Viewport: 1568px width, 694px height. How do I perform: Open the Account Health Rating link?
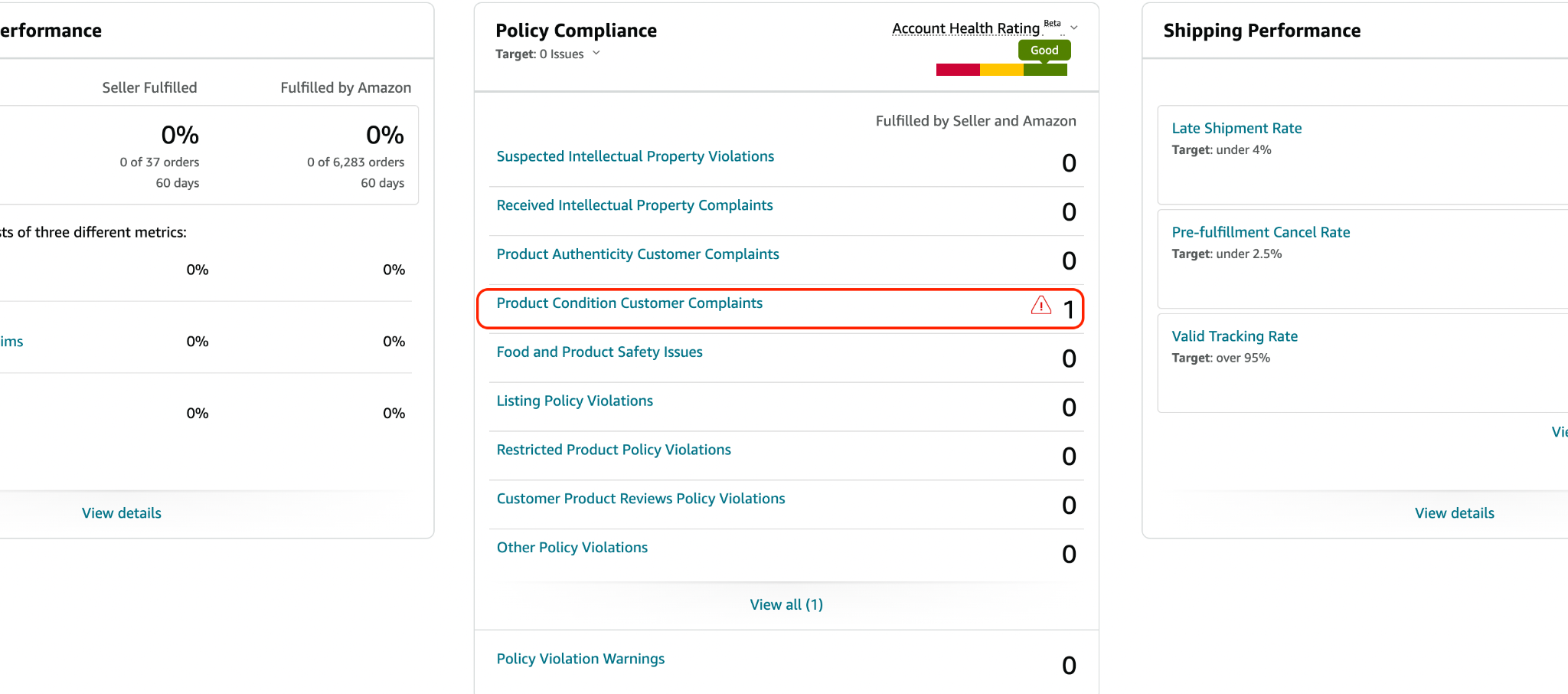[x=965, y=28]
